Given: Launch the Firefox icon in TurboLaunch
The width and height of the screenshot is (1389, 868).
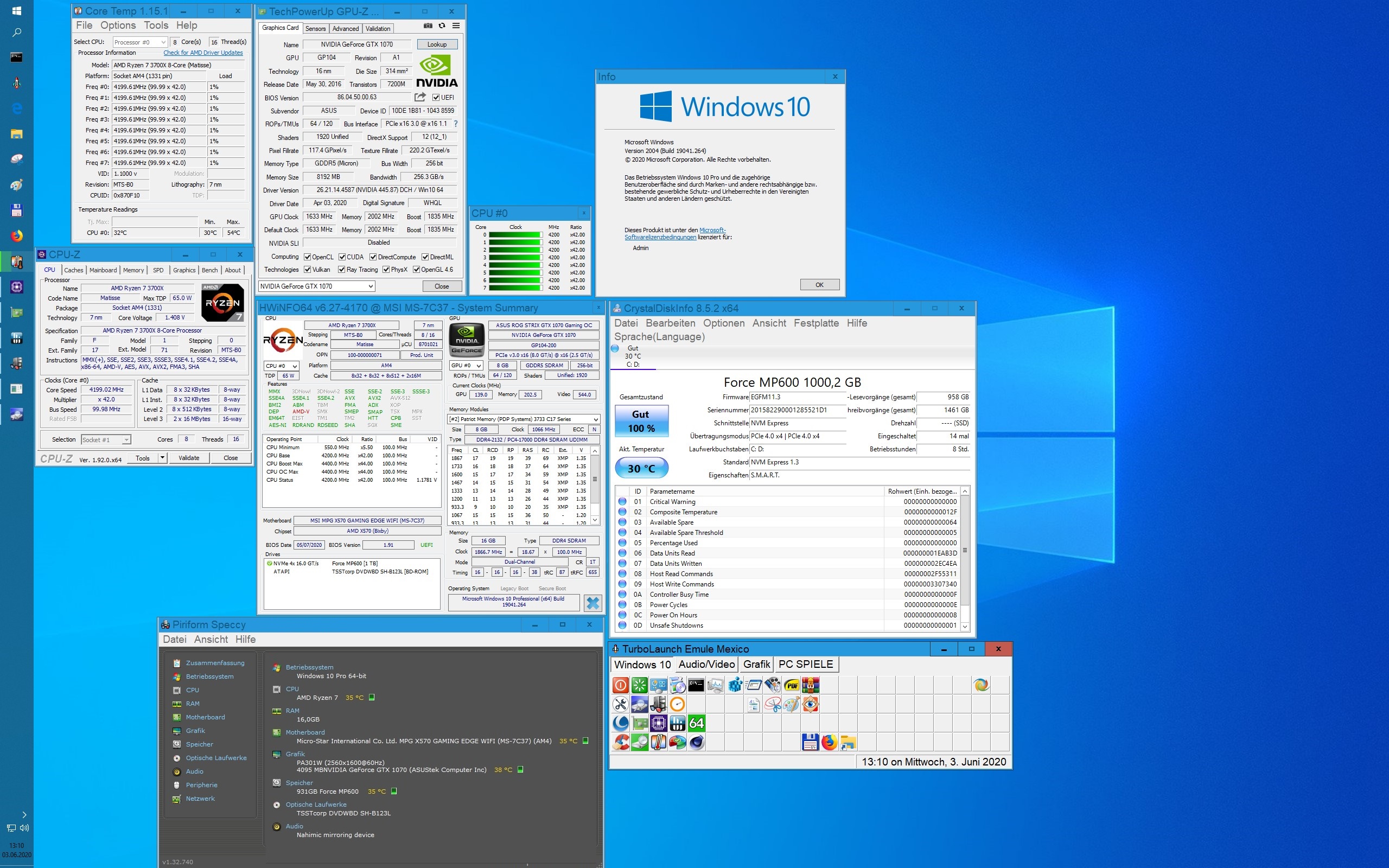Looking at the screenshot, I should coord(829,742).
